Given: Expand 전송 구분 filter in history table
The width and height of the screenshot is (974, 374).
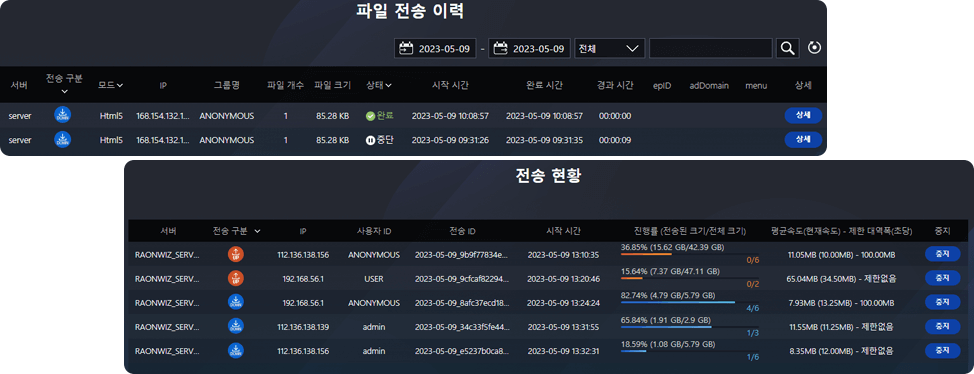Looking at the screenshot, I should (64, 92).
